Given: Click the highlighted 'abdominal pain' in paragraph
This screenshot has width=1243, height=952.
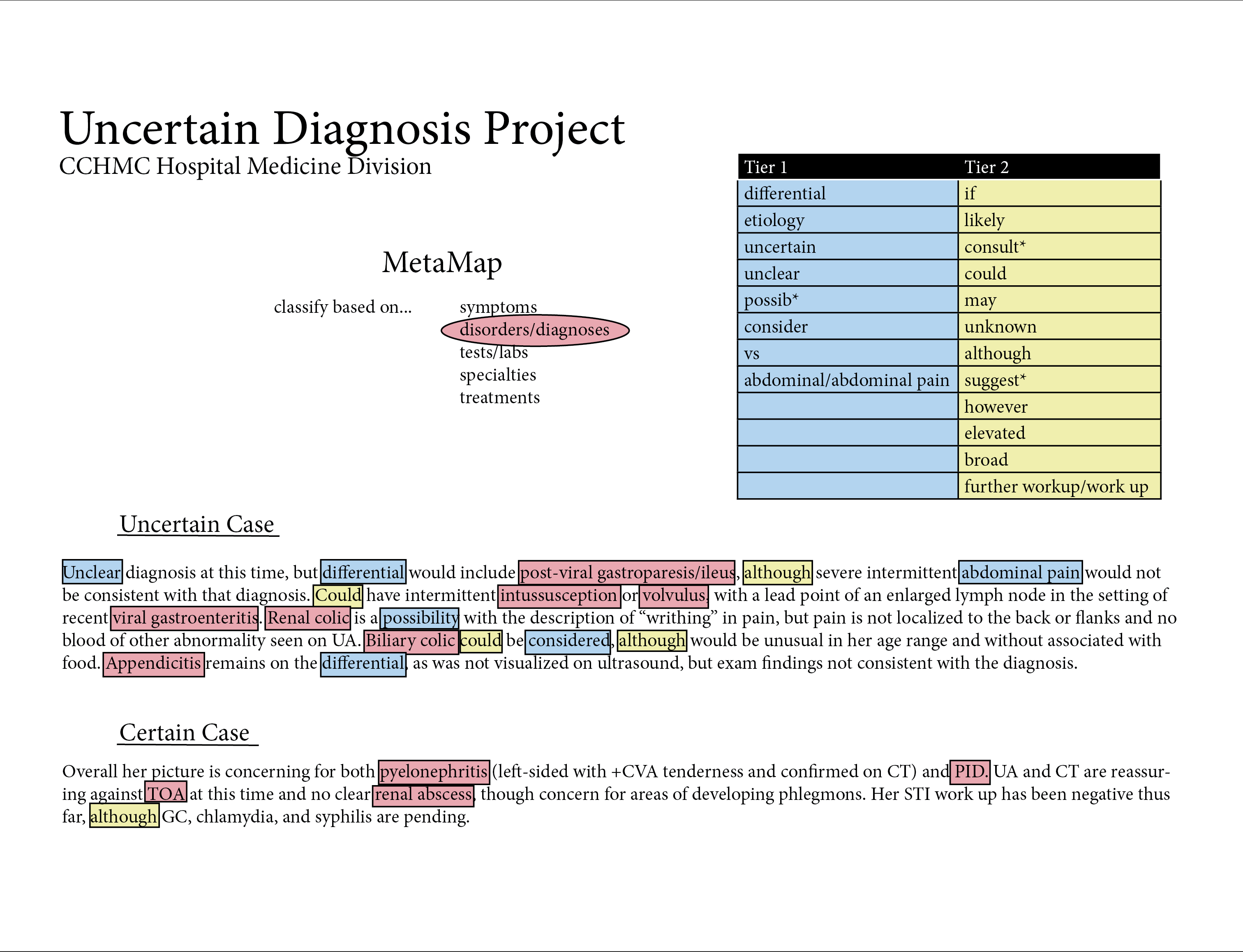Looking at the screenshot, I should coord(1020,572).
